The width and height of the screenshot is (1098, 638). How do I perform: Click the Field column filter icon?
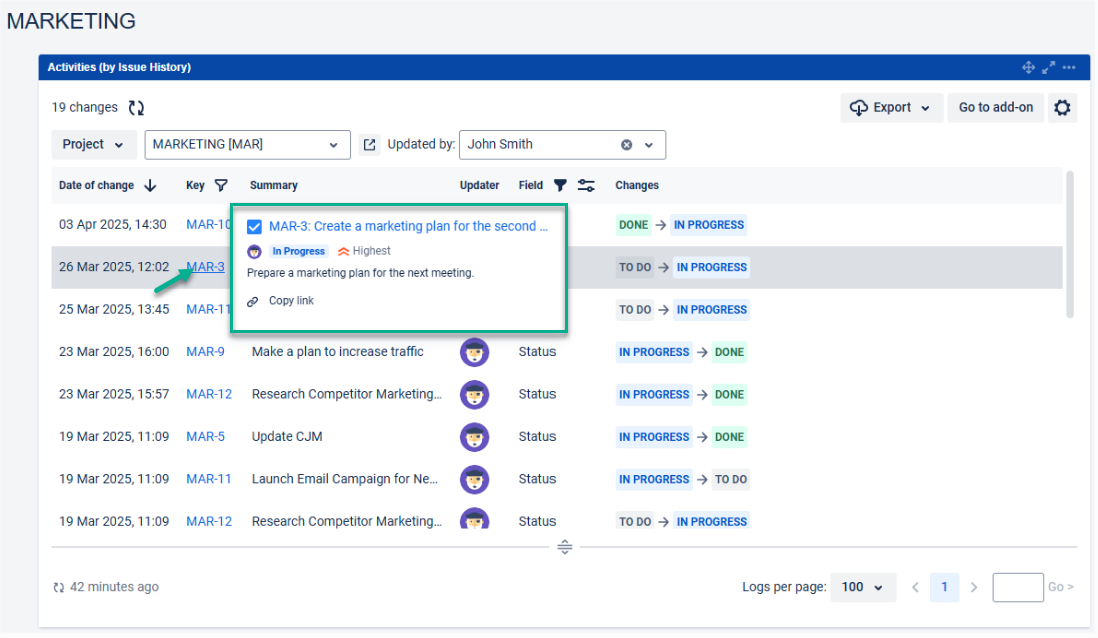click(560, 185)
